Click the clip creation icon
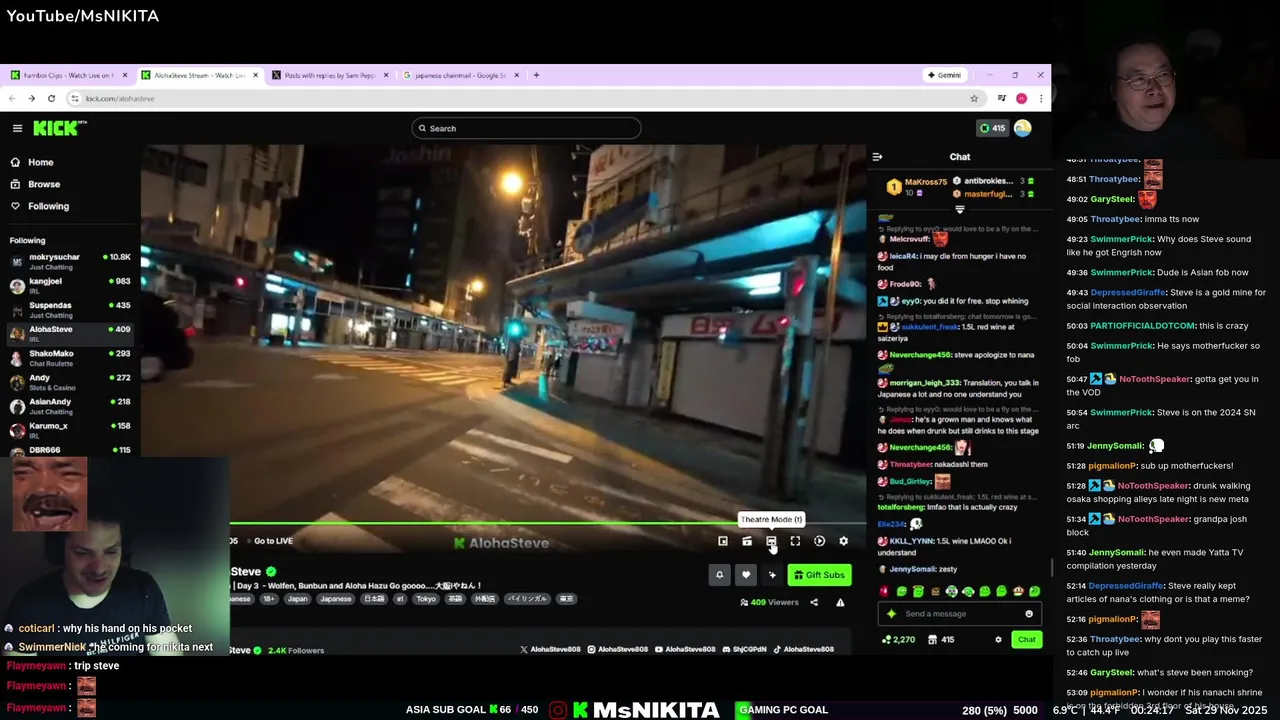The image size is (1280, 720). (747, 541)
